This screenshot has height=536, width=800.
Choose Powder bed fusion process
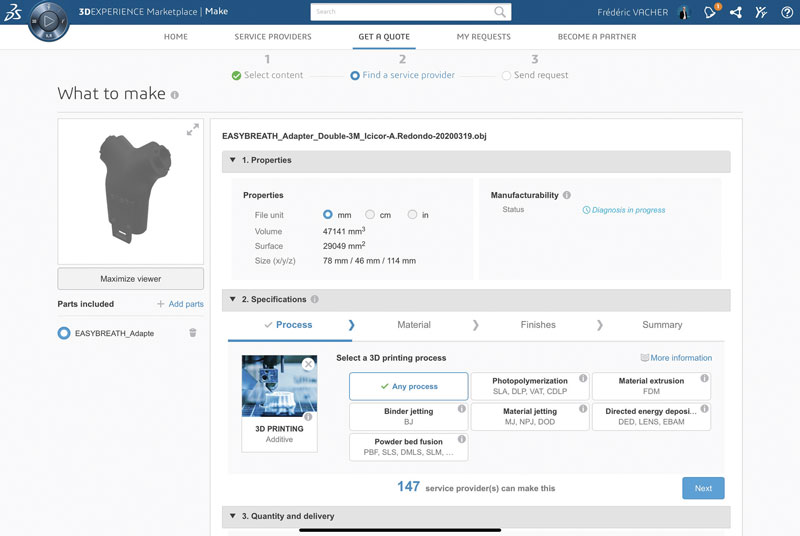tap(409, 447)
